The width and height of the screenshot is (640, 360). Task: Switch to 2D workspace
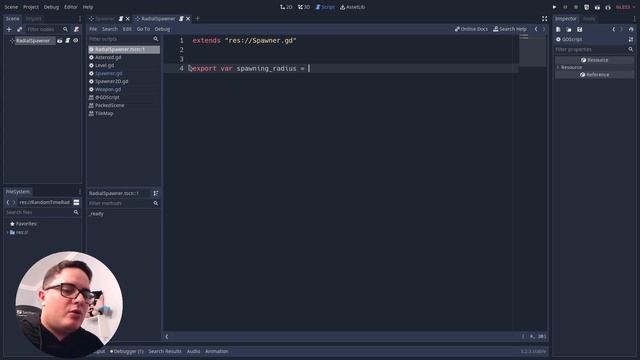click(x=286, y=7)
